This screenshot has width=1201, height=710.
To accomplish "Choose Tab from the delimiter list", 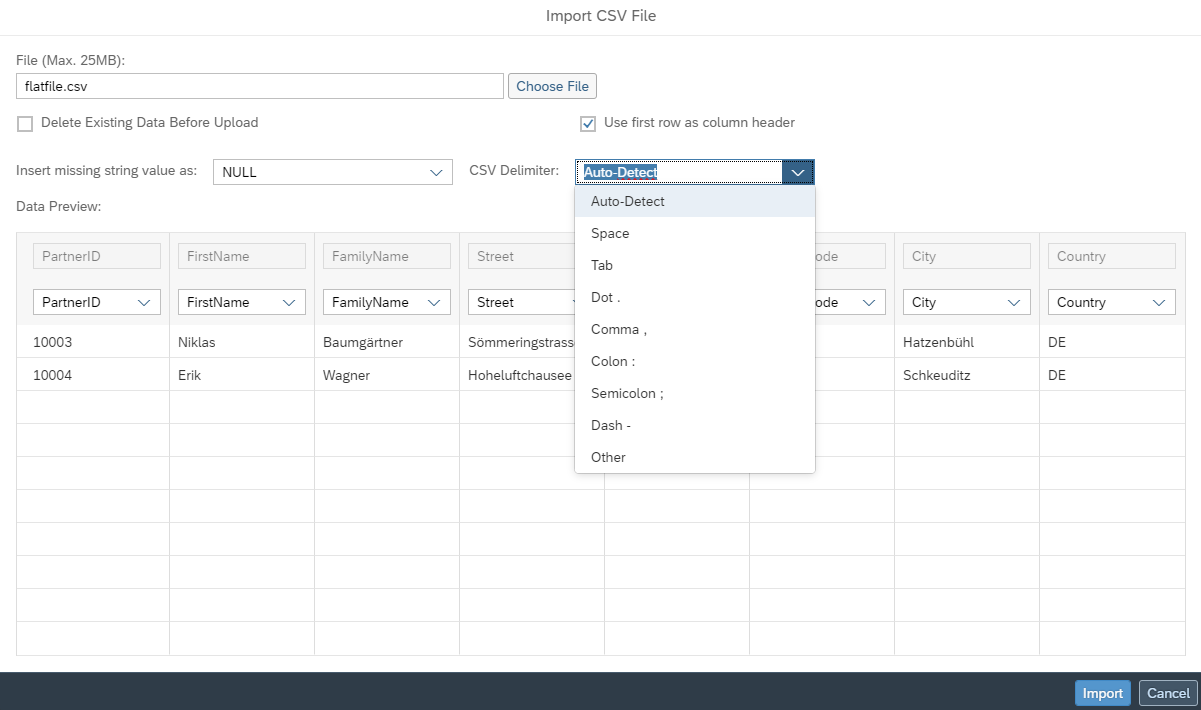I will click(x=601, y=265).
